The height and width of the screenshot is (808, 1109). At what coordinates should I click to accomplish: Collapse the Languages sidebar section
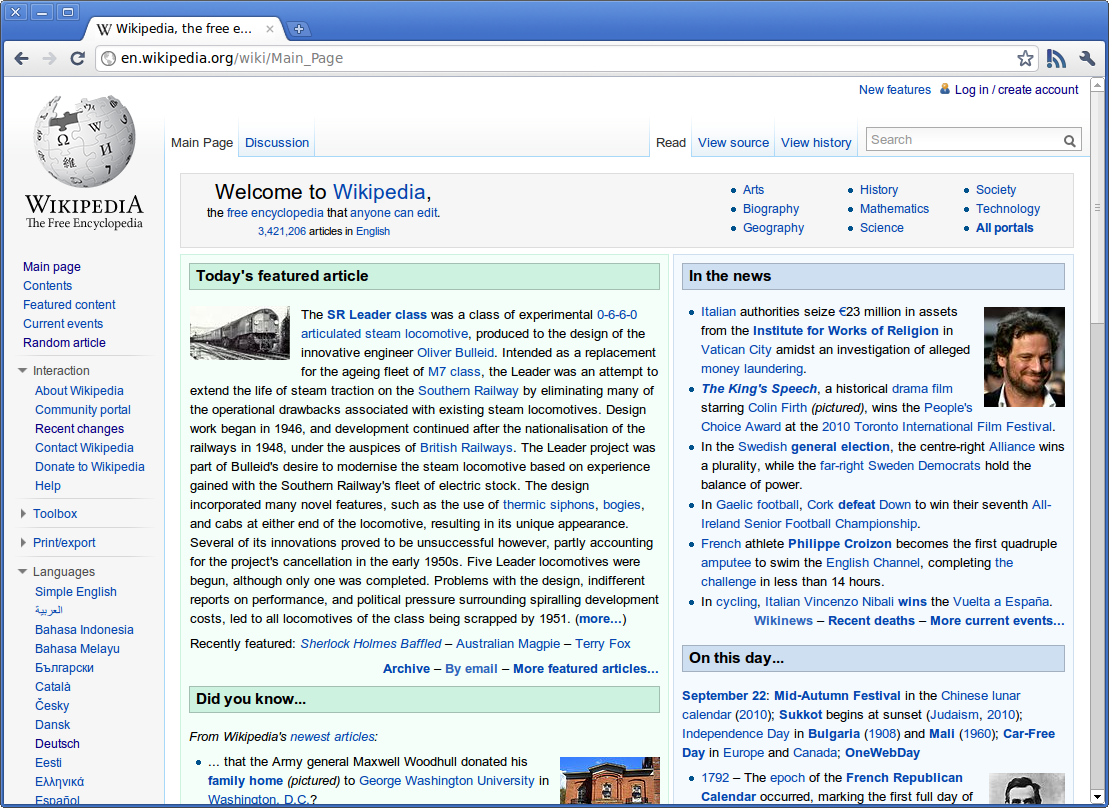click(63, 572)
